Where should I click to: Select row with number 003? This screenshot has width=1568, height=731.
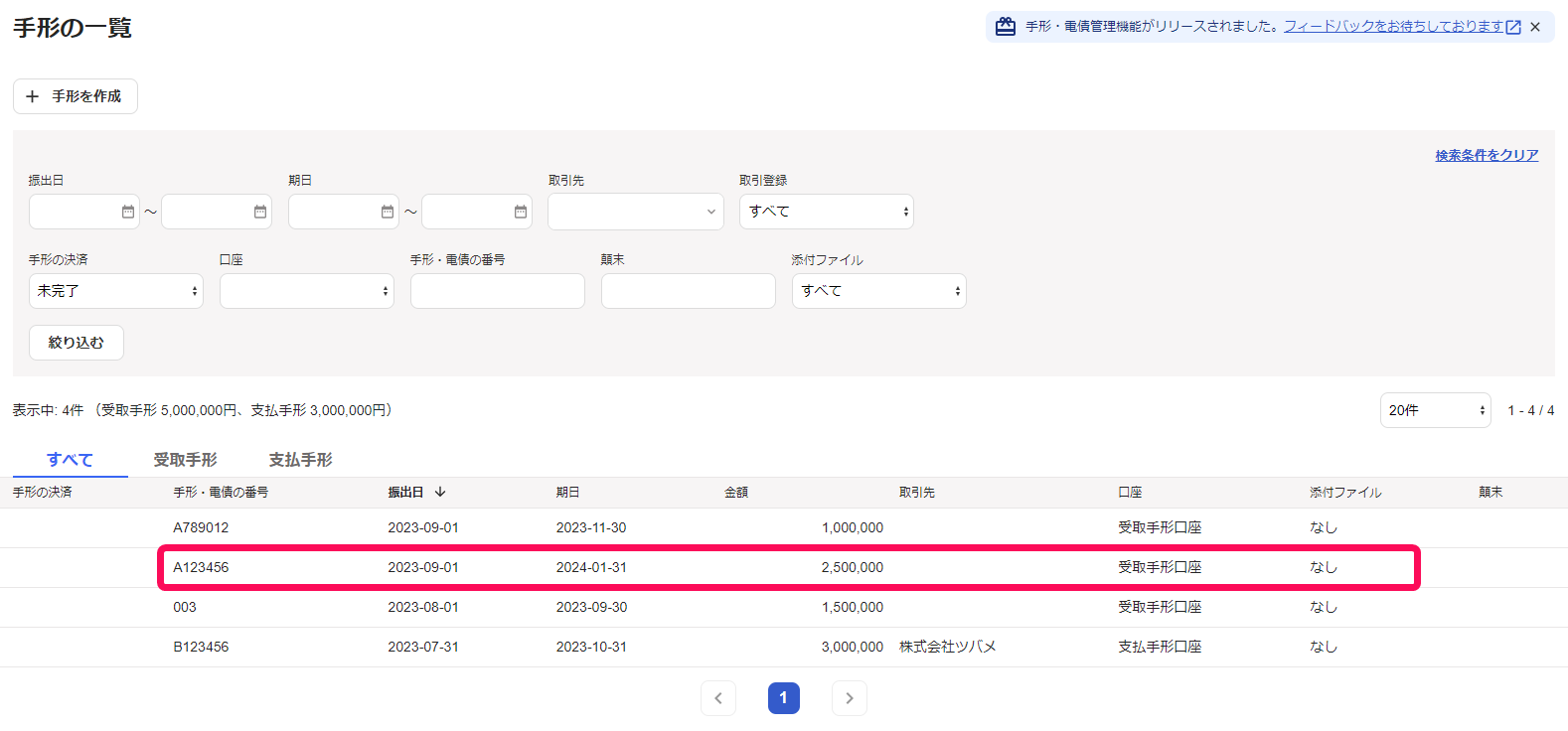pos(784,607)
